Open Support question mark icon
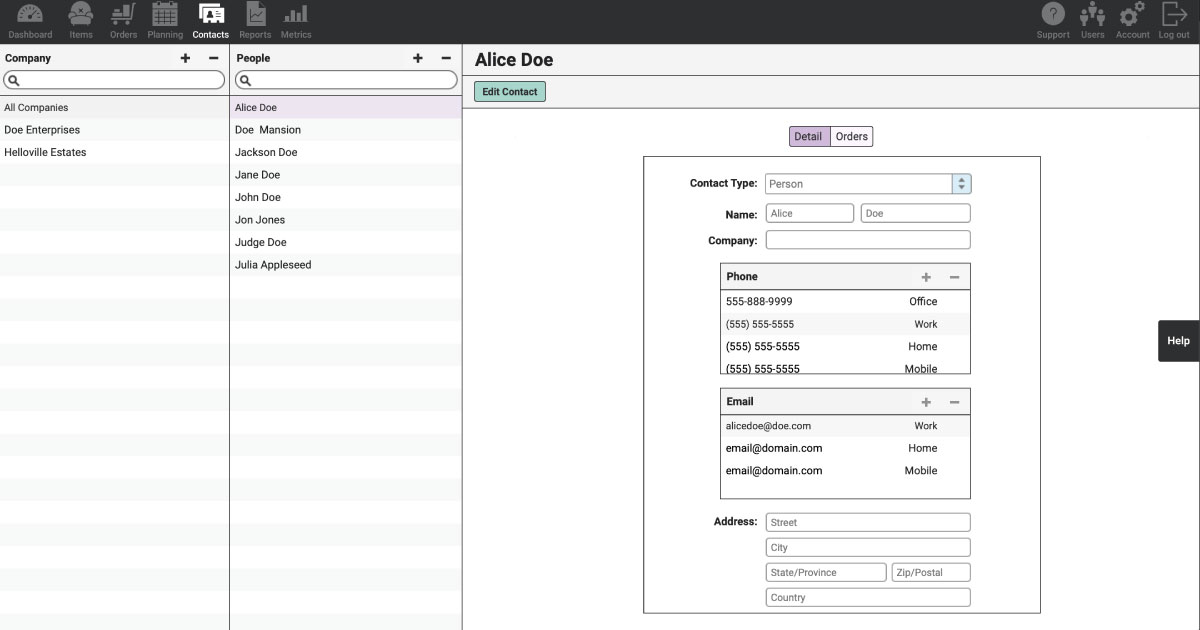This screenshot has height=630, width=1200. 1053,14
